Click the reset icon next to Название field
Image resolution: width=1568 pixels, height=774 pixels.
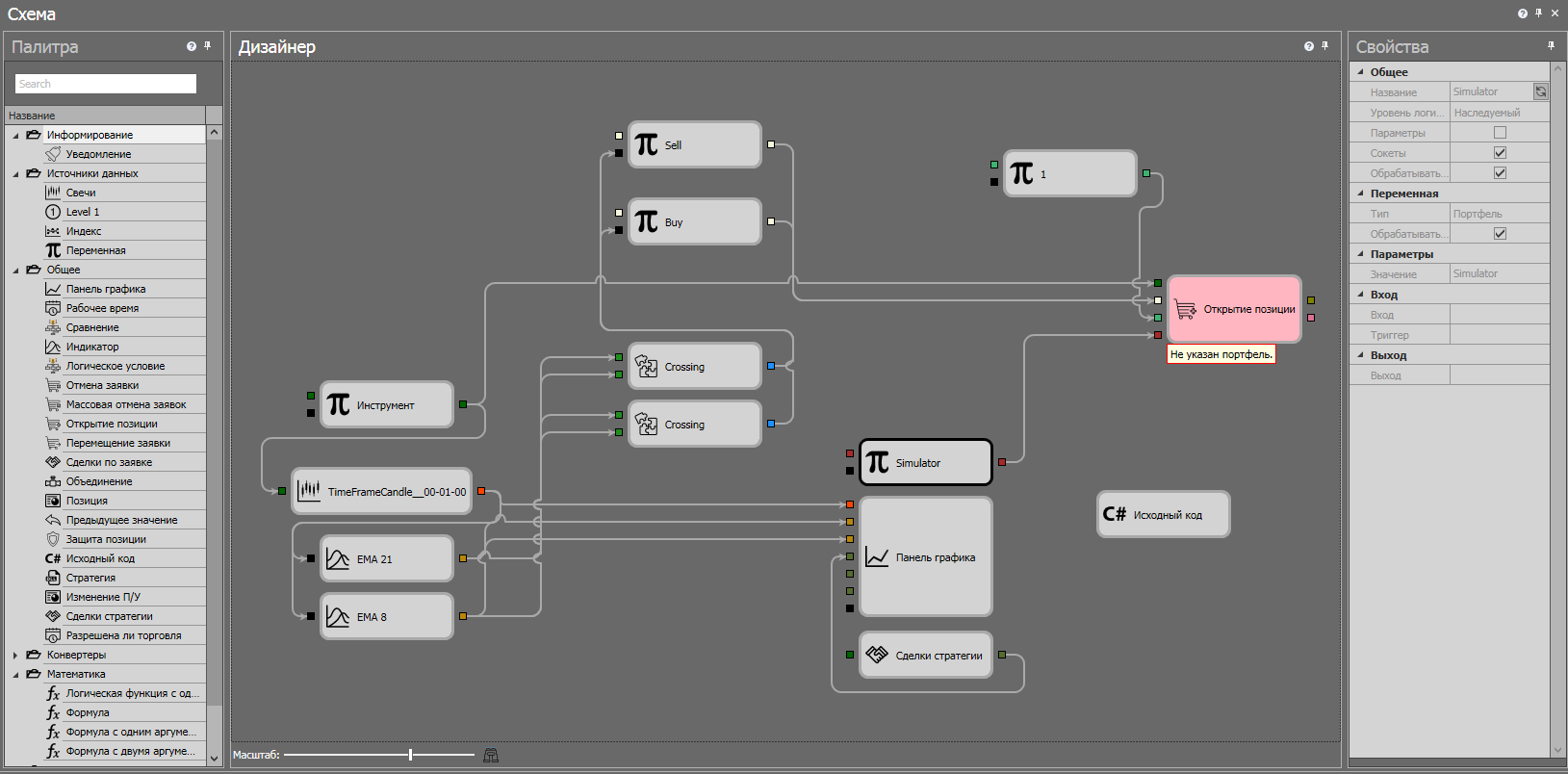(1540, 91)
